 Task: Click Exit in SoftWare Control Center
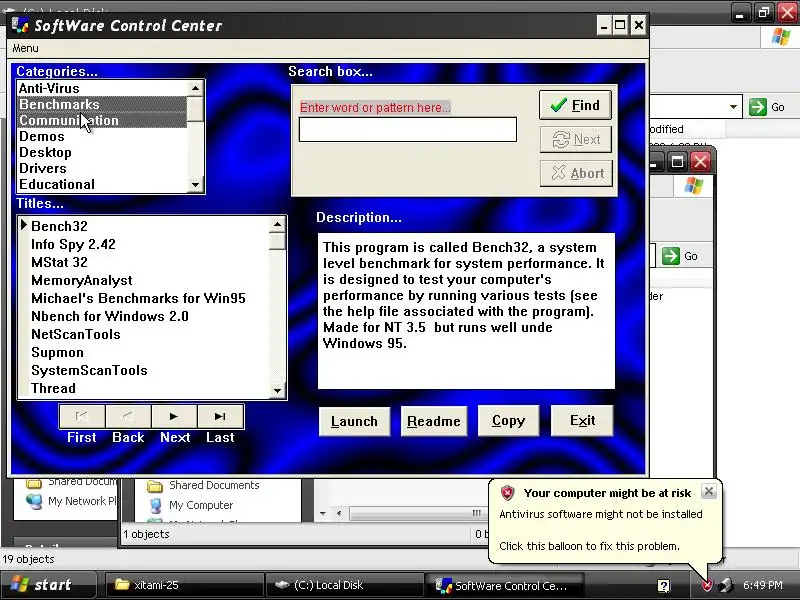[x=582, y=421]
